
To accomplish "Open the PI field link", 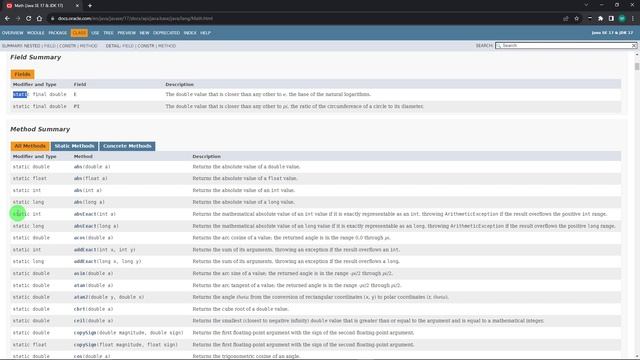I will (x=77, y=106).
